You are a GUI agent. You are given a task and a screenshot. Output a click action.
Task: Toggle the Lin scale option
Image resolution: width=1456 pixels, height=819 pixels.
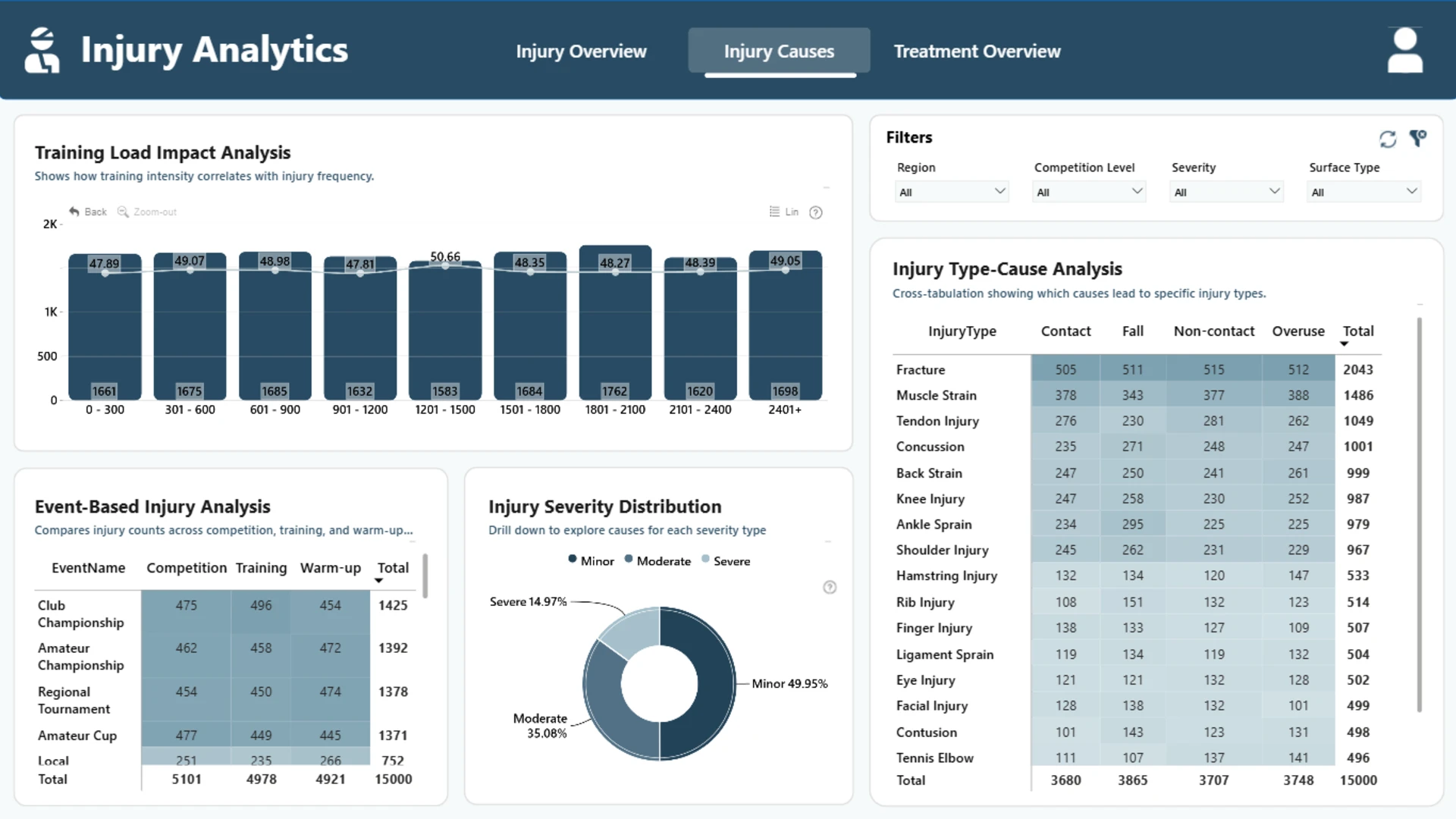click(784, 212)
